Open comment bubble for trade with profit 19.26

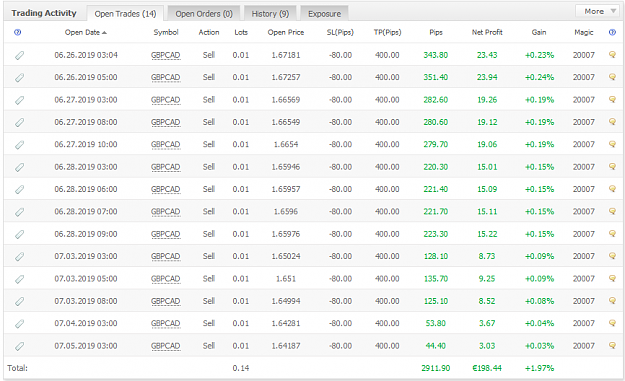pyautogui.click(x=613, y=99)
